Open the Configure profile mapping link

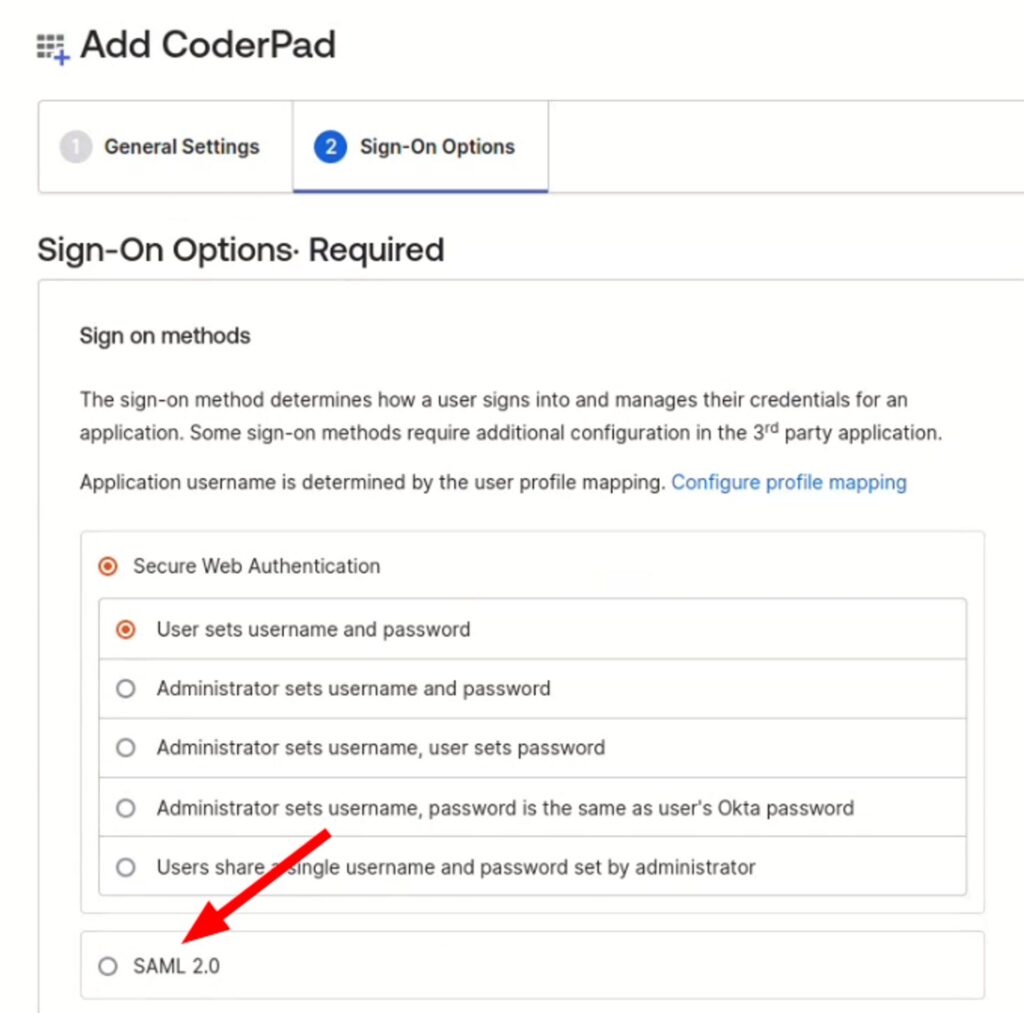(789, 482)
